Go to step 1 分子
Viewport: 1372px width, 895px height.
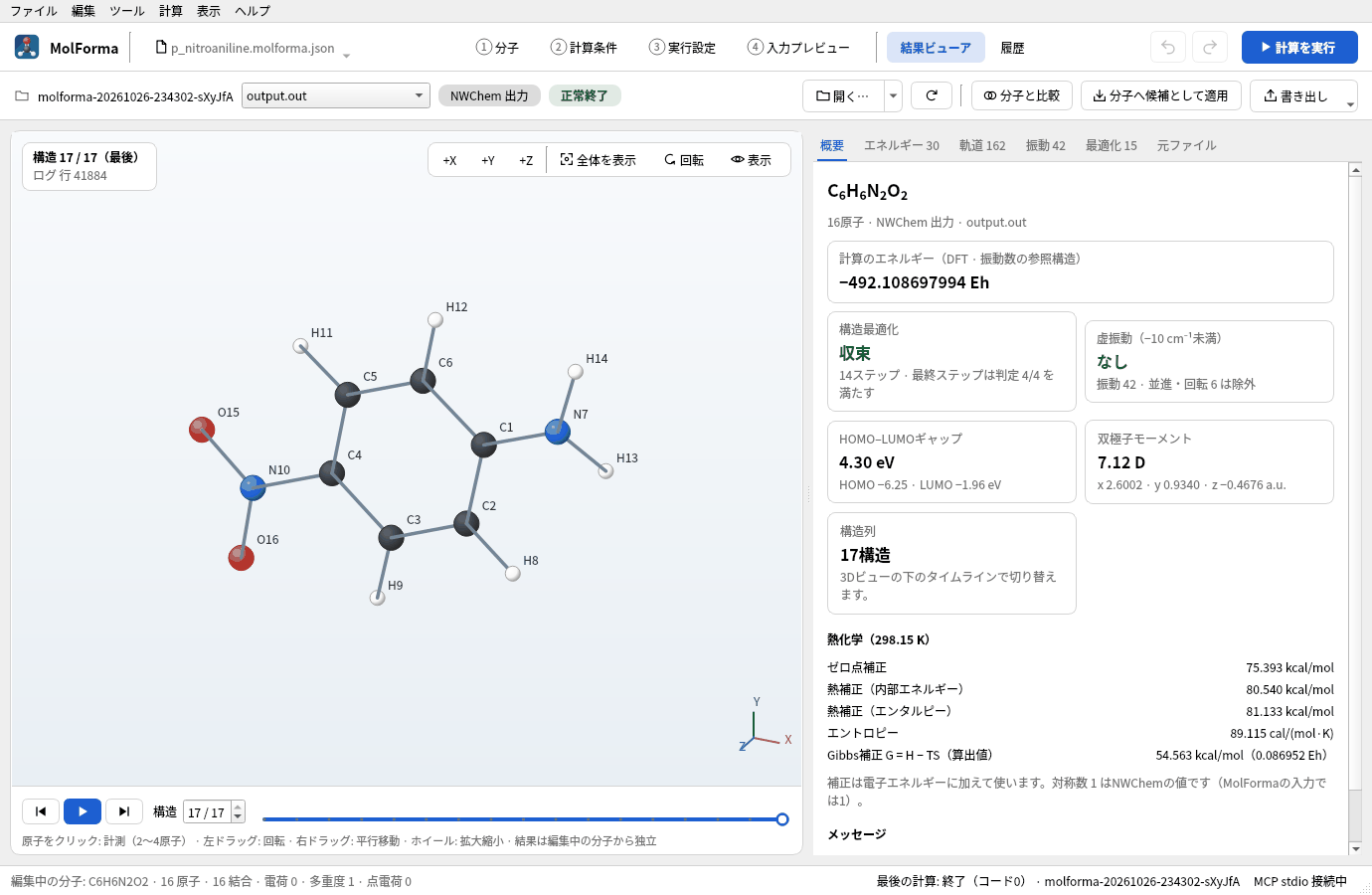(x=497, y=48)
